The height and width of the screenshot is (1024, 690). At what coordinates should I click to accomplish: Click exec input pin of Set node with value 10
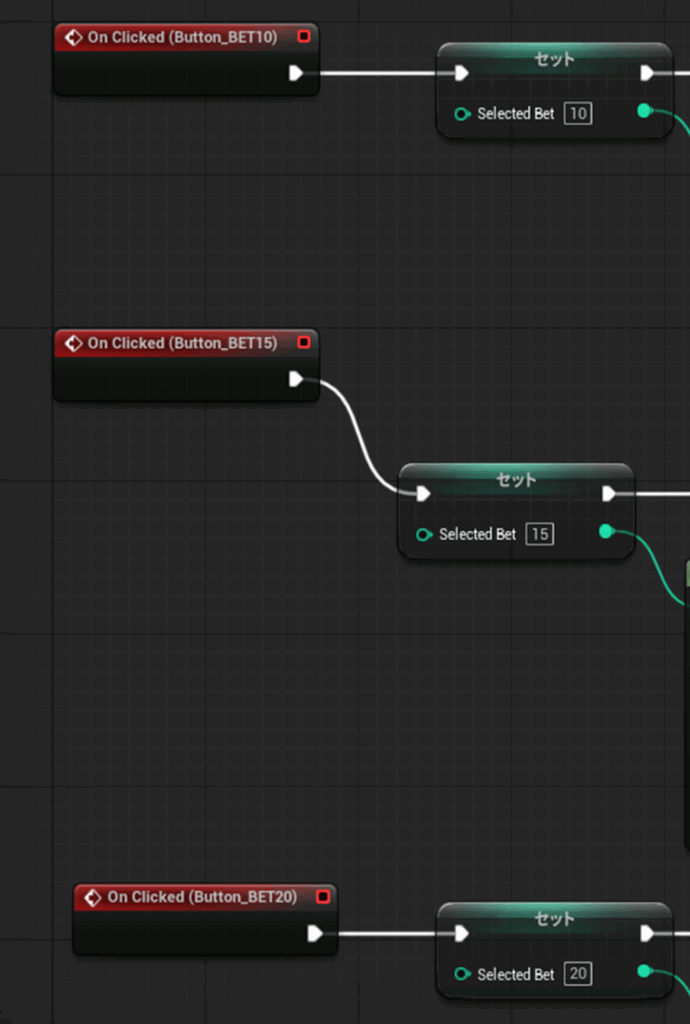pyautogui.click(x=461, y=73)
